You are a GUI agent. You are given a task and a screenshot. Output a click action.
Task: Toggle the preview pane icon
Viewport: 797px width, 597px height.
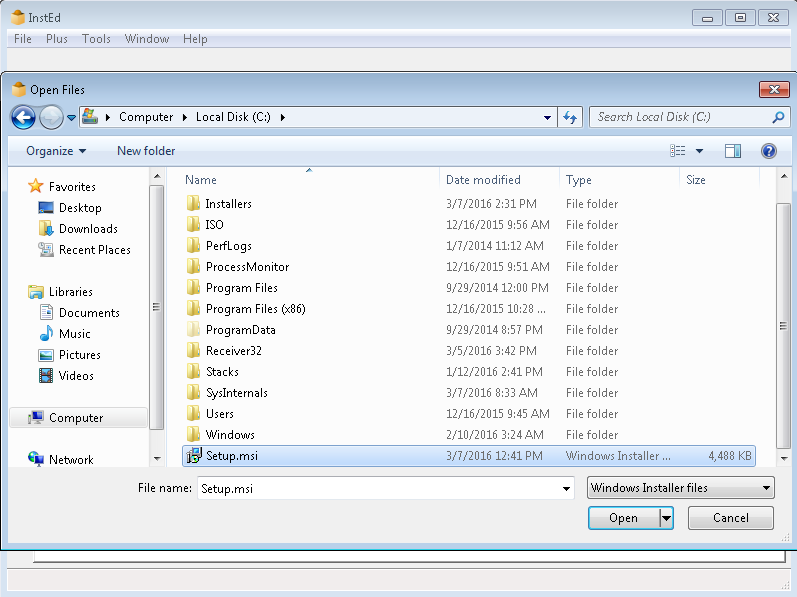point(732,151)
